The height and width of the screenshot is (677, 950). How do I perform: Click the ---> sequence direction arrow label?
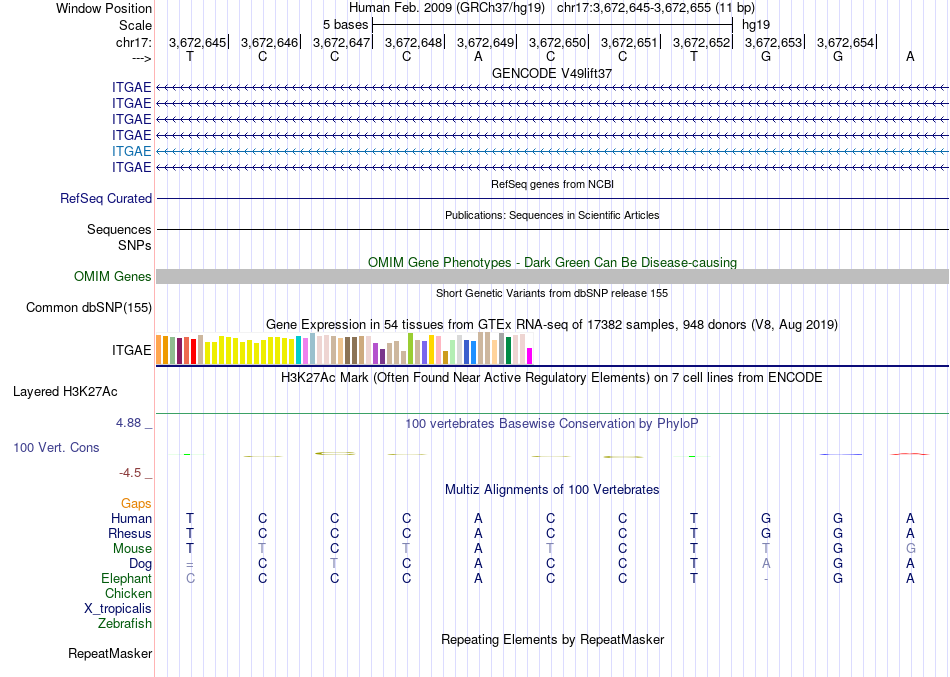(141, 58)
